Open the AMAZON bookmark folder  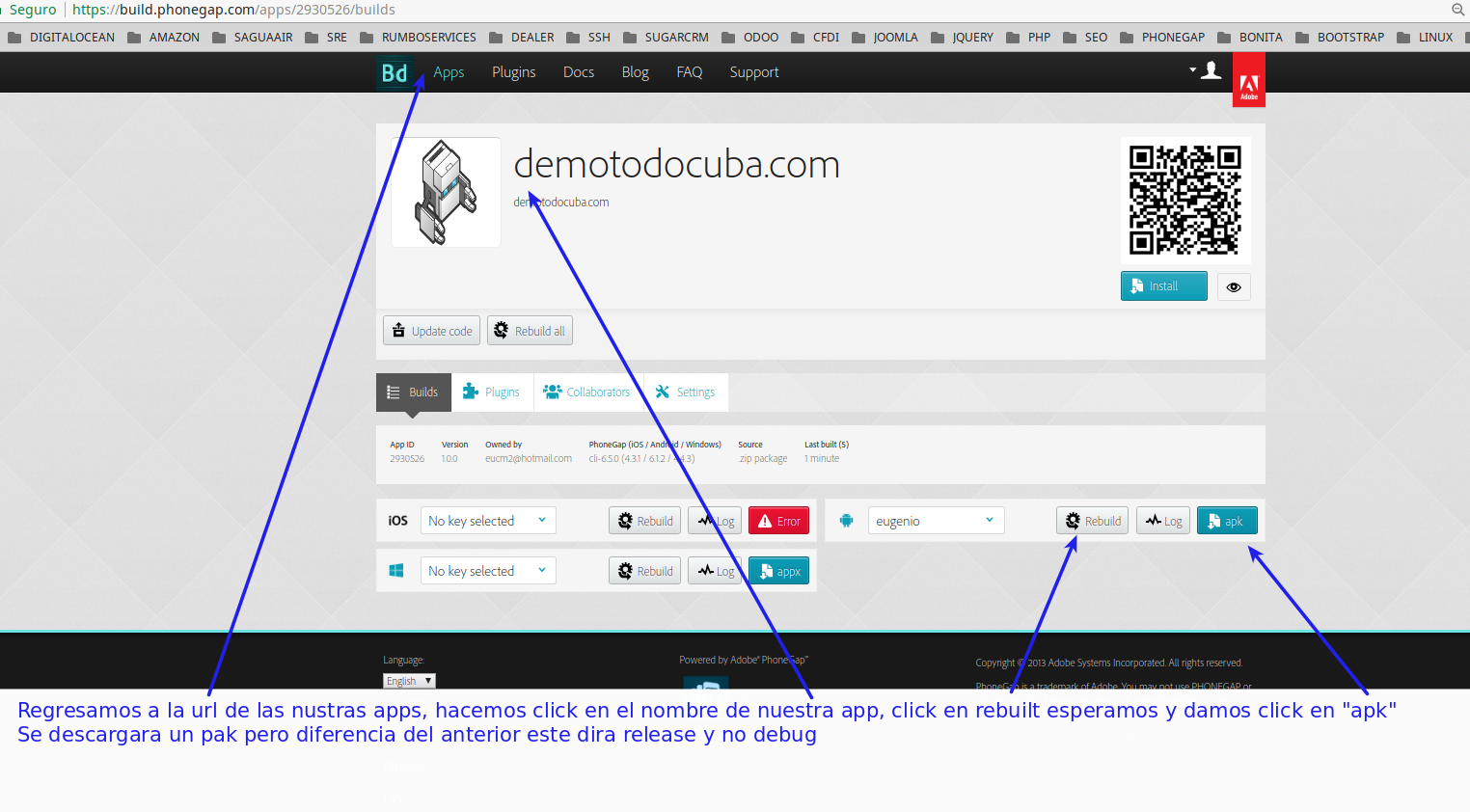[x=163, y=38]
